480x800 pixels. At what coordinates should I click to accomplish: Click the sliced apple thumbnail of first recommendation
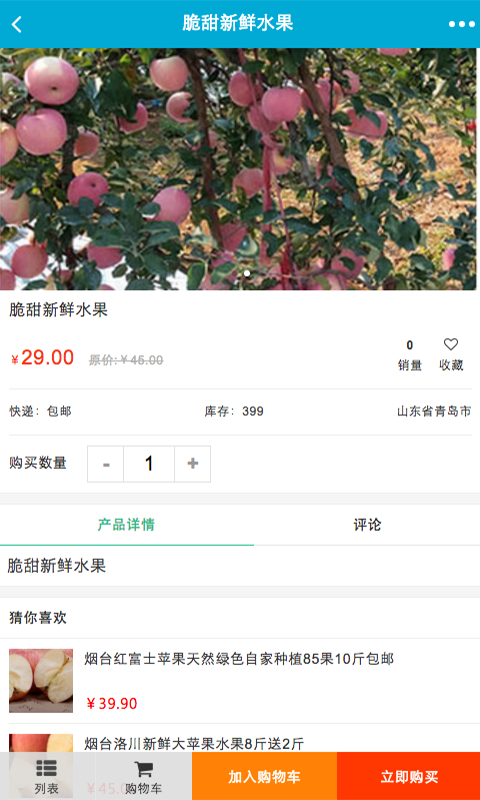(41, 681)
